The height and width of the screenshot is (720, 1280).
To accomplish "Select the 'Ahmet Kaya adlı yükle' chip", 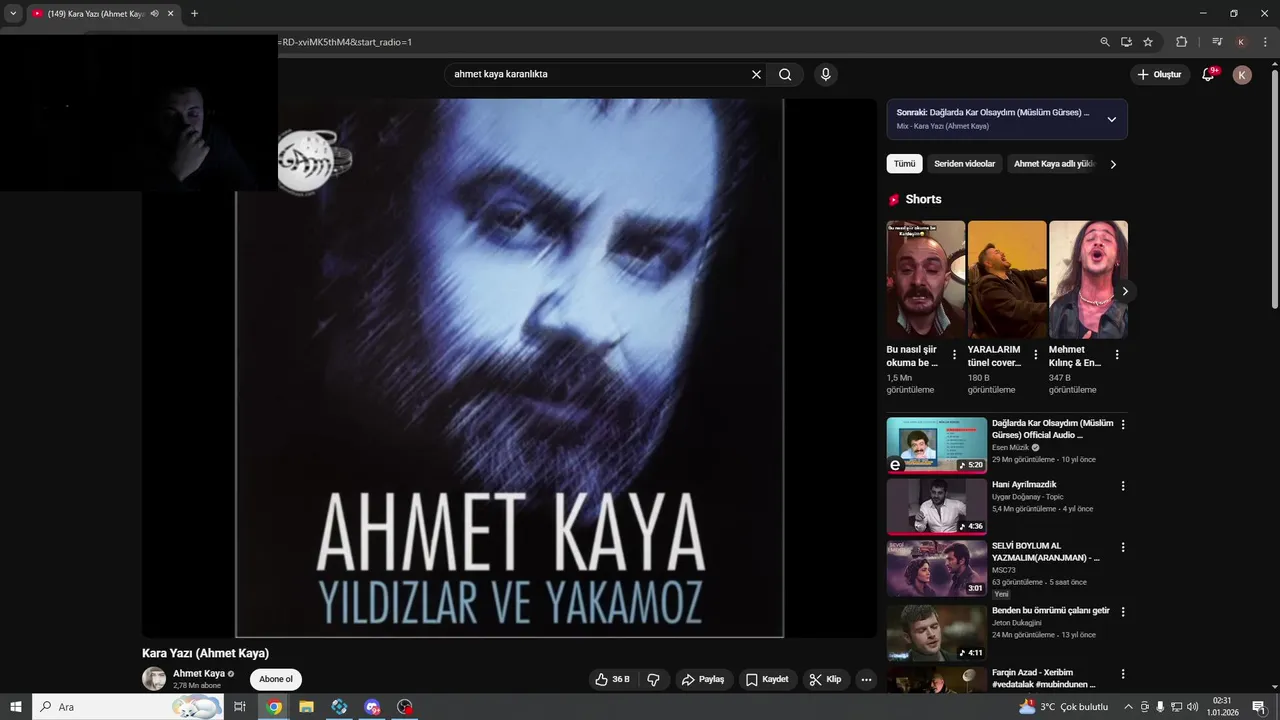I will pos(1054,164).
